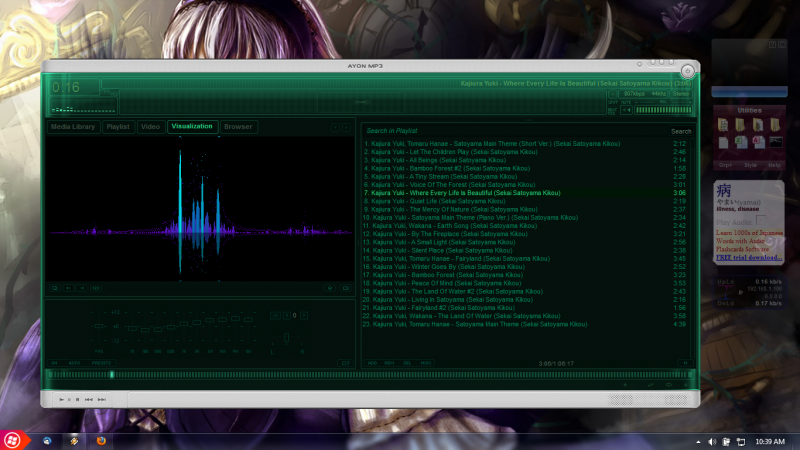Click the previous visualization preset arrow
Viewport: 800px width, 450px height.
68,288
